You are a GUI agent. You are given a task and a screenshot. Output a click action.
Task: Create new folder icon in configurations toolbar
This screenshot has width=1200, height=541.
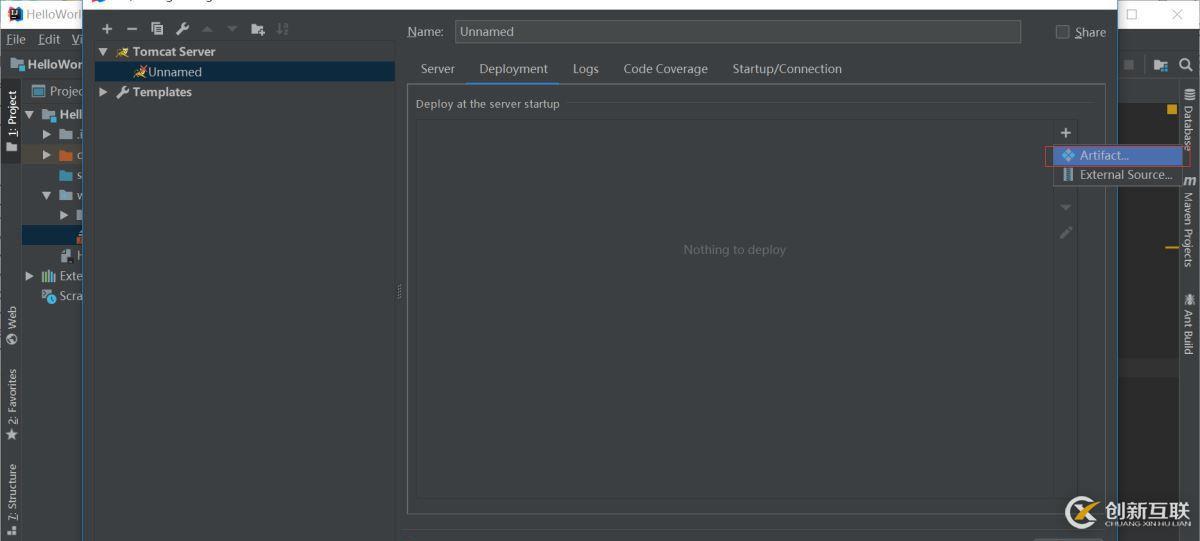[x=258, y=29]
